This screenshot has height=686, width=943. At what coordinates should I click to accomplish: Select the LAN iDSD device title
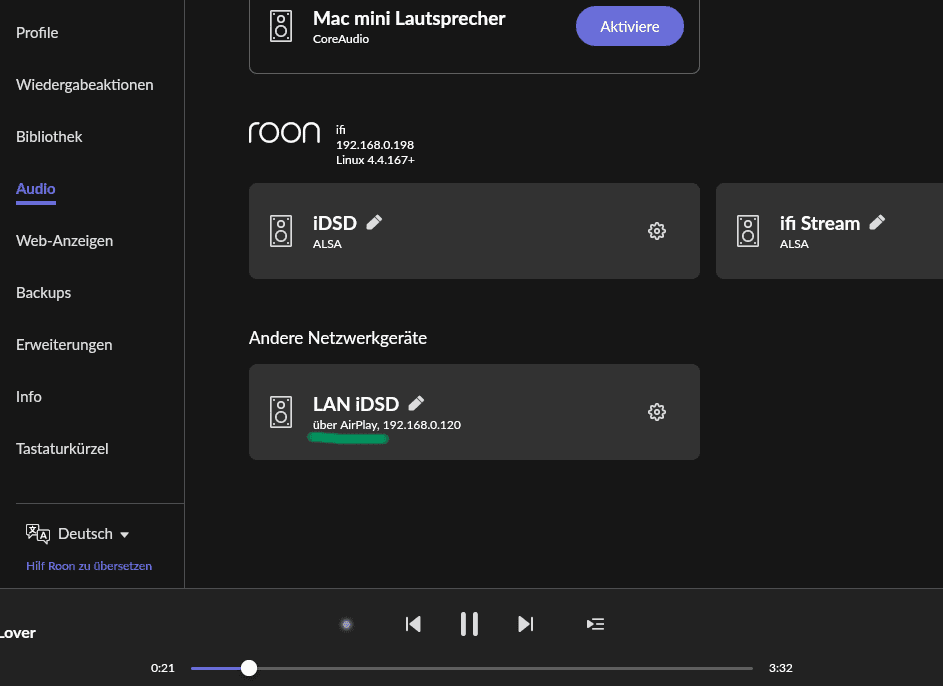[x=356, y=404]
